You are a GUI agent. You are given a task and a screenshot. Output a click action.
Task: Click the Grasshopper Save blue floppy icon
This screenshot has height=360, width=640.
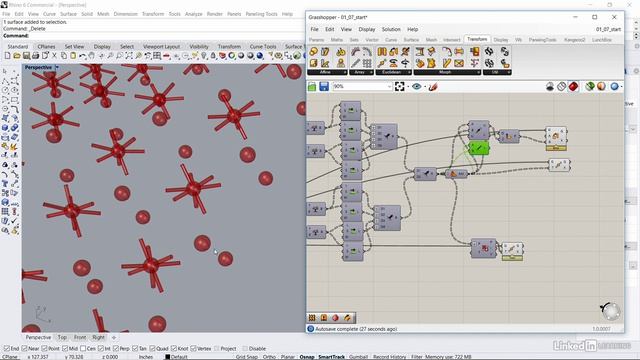324,87
